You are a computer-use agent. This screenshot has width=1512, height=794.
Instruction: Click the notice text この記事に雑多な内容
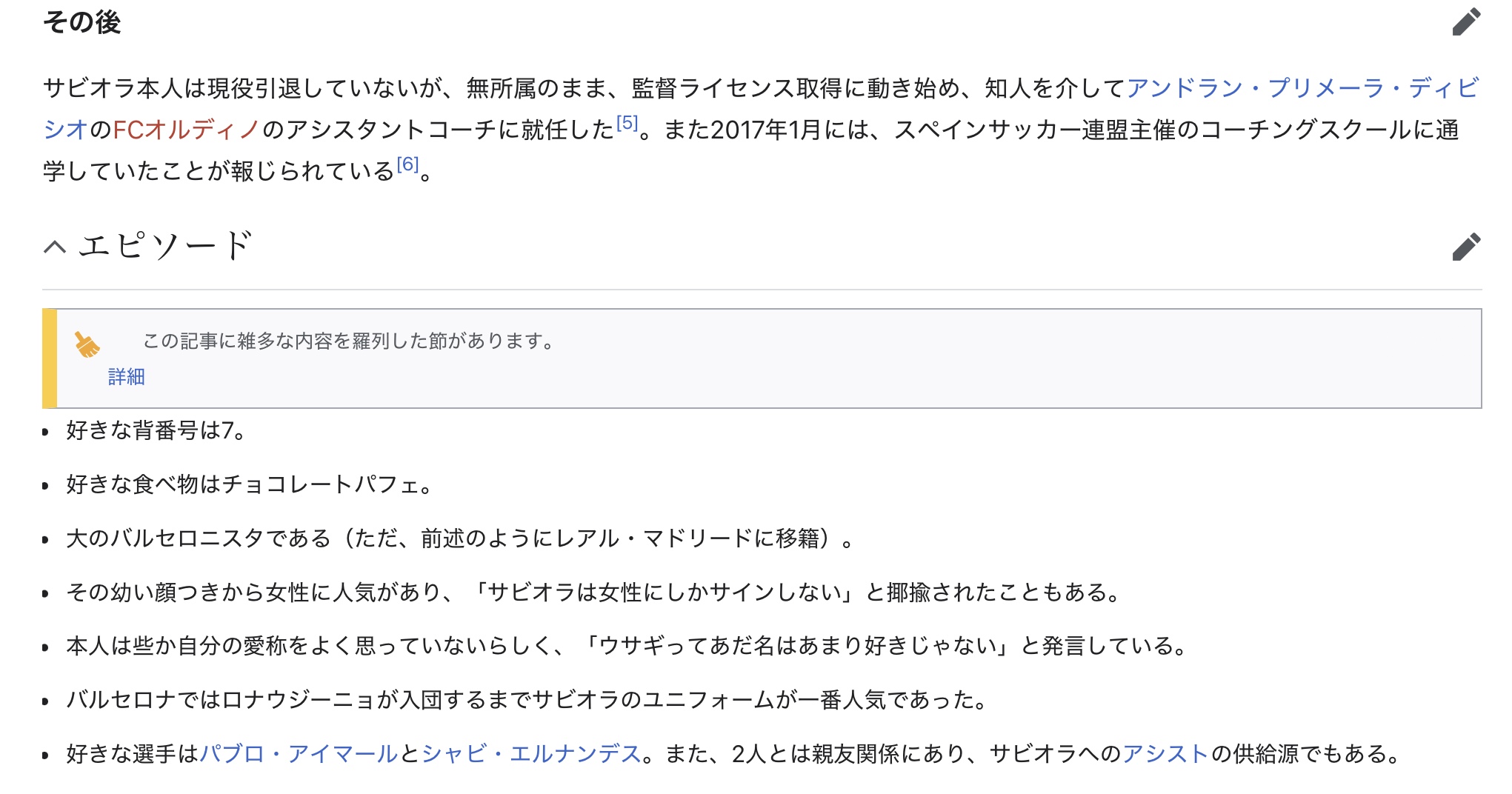click(348, 341)
